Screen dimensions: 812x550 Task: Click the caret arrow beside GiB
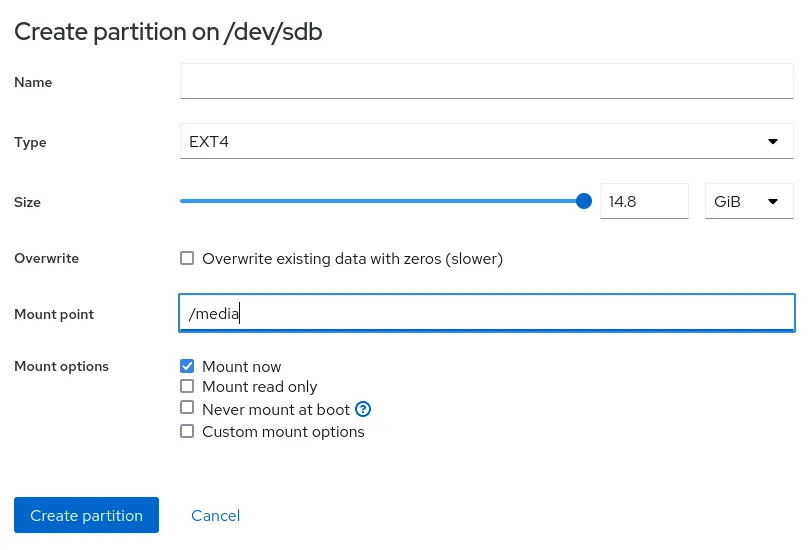point(773,202)
